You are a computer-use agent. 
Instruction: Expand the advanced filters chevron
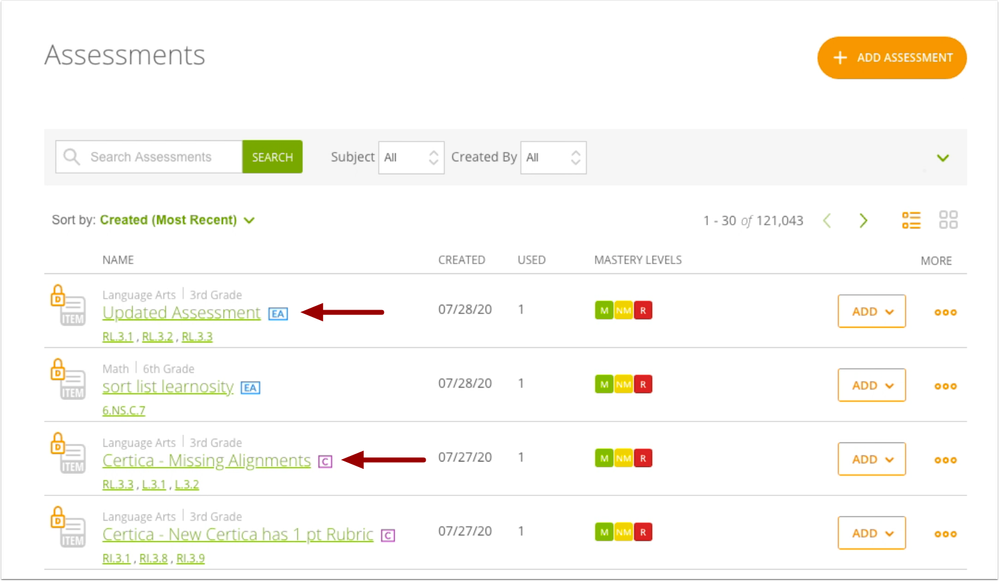pos(942,158)
